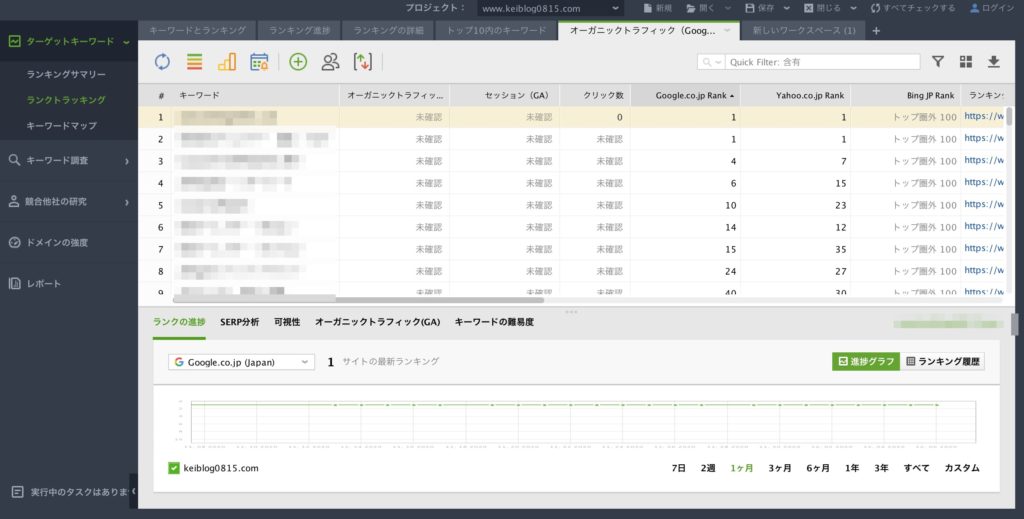Click the キーワード調査 magnifier icon

14,160
